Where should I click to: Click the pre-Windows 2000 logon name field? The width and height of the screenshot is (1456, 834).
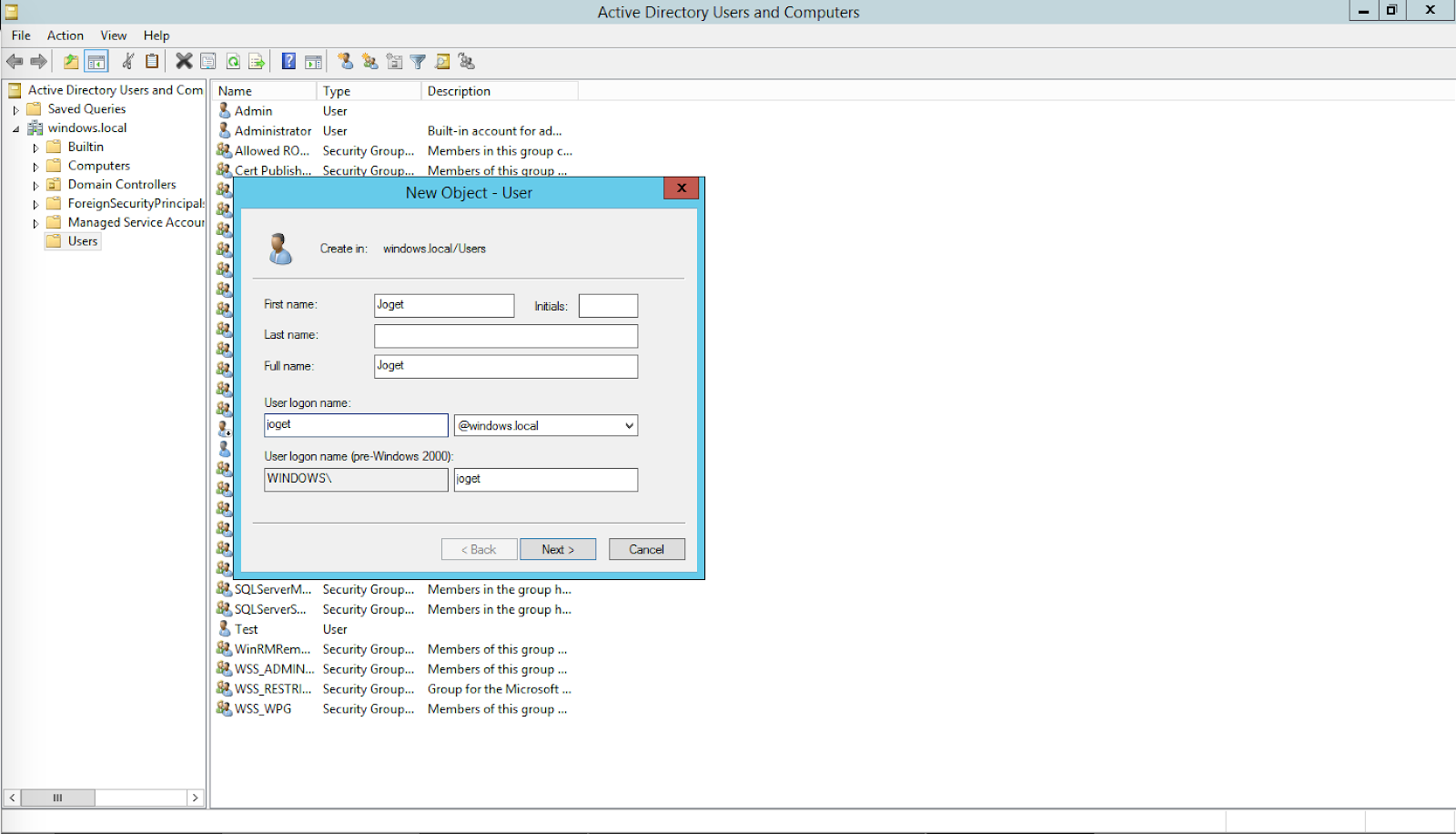tap(546, 480)
